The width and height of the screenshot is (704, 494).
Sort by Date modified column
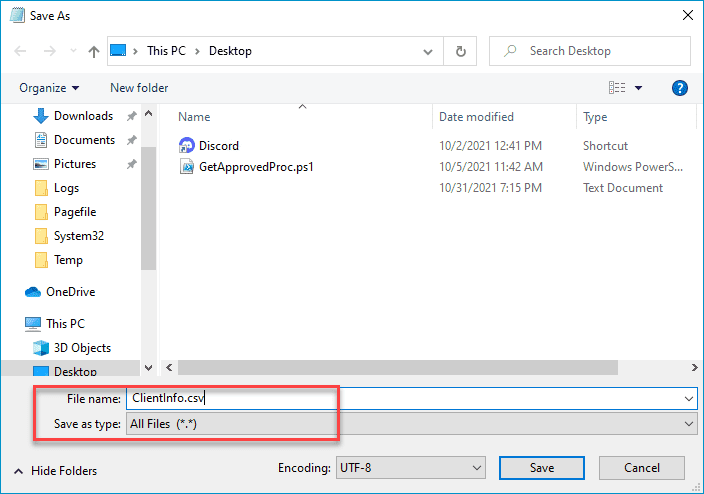pyautogui.click(x=476, y=117)
